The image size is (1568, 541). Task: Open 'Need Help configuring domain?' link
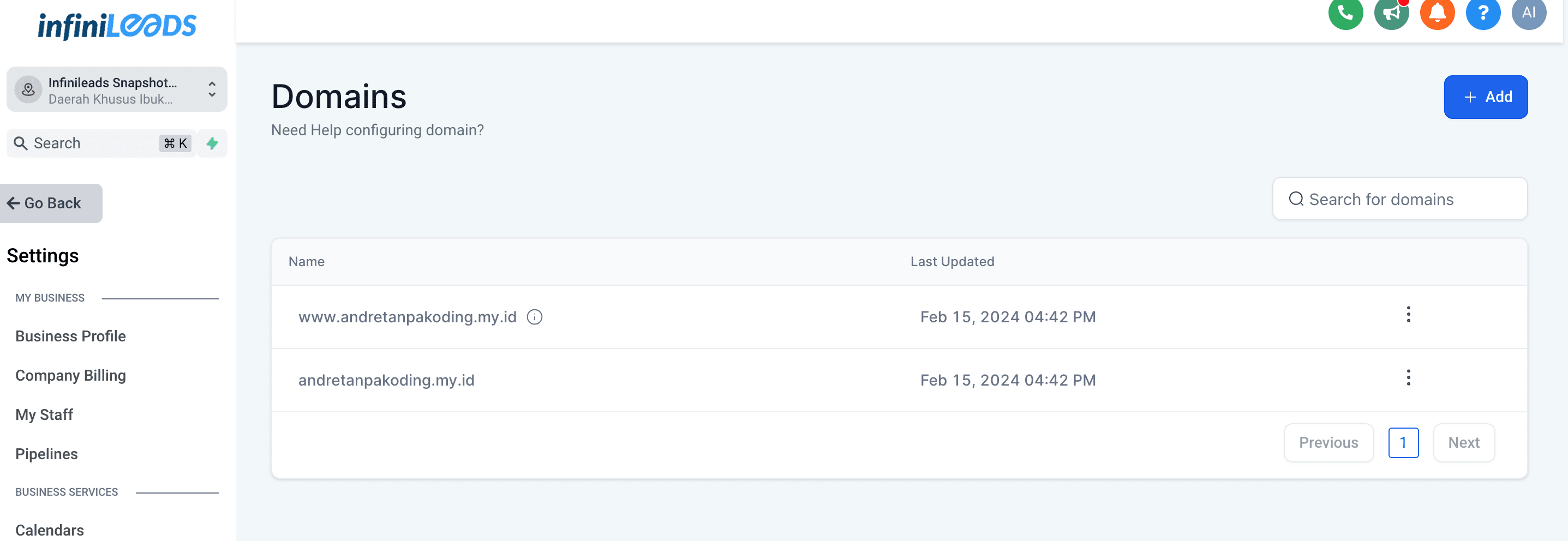pyautogui.click(x=378, y=130)
